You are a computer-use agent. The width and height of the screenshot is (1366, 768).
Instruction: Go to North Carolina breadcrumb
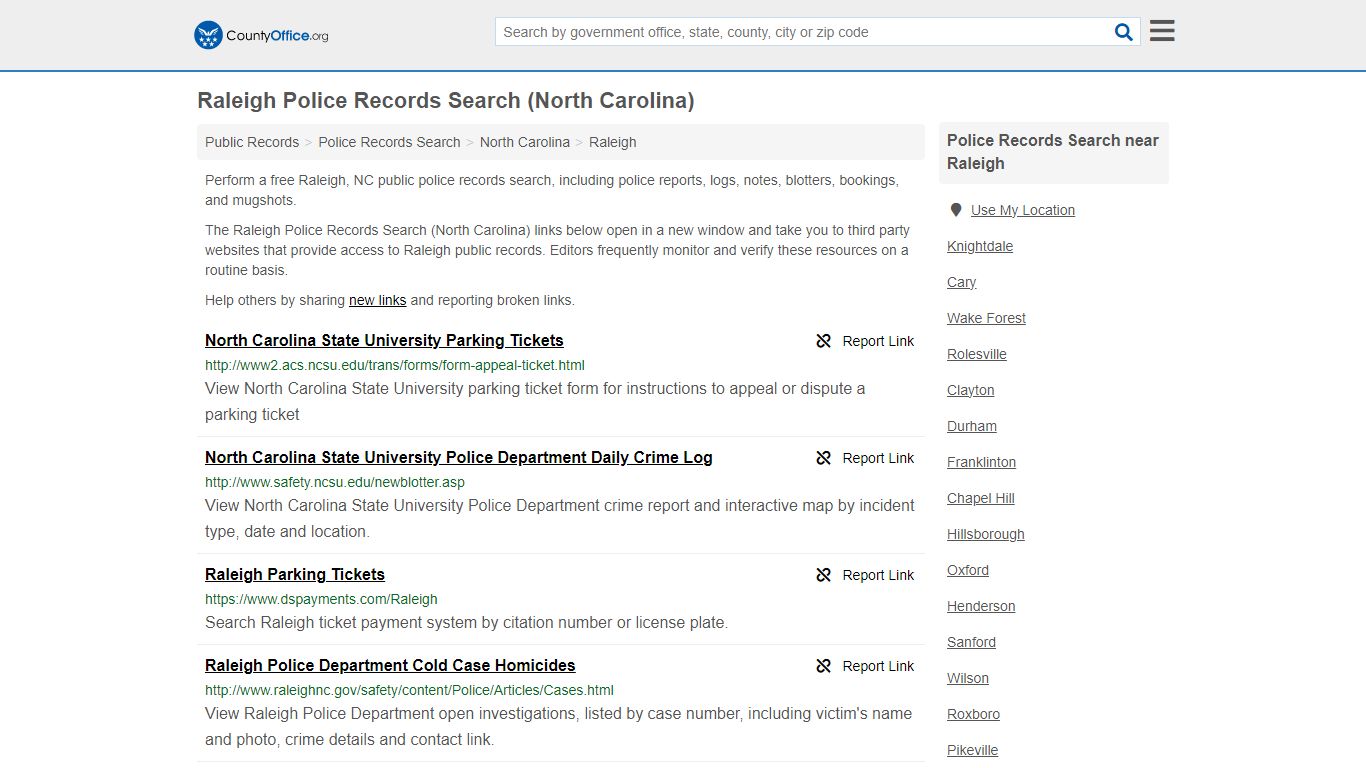525,142
